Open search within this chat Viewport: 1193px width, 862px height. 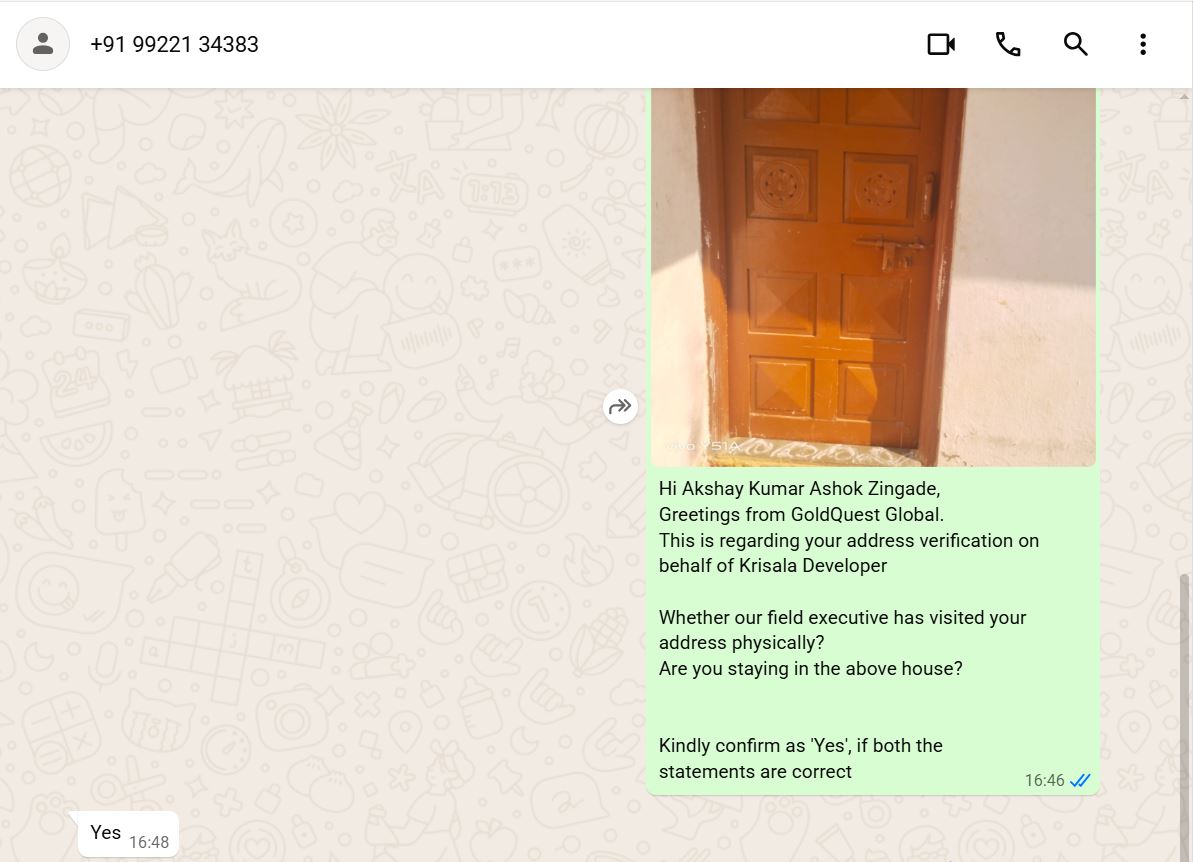(x=1075, y=44)
